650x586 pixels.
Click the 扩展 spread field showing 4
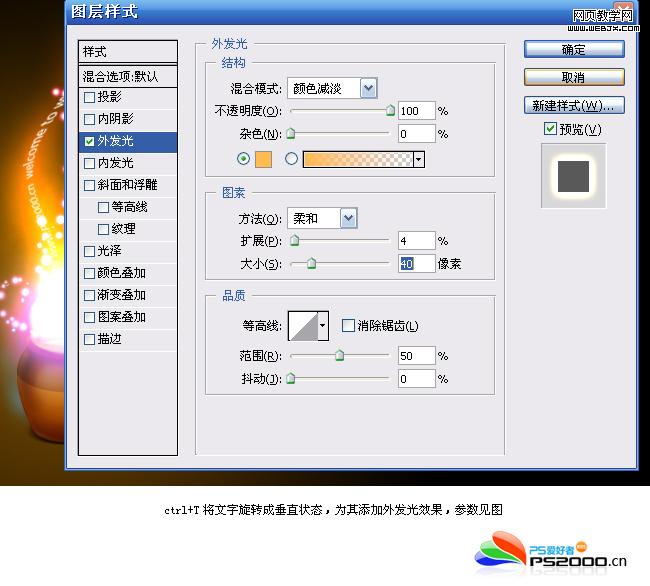[417, 241]
